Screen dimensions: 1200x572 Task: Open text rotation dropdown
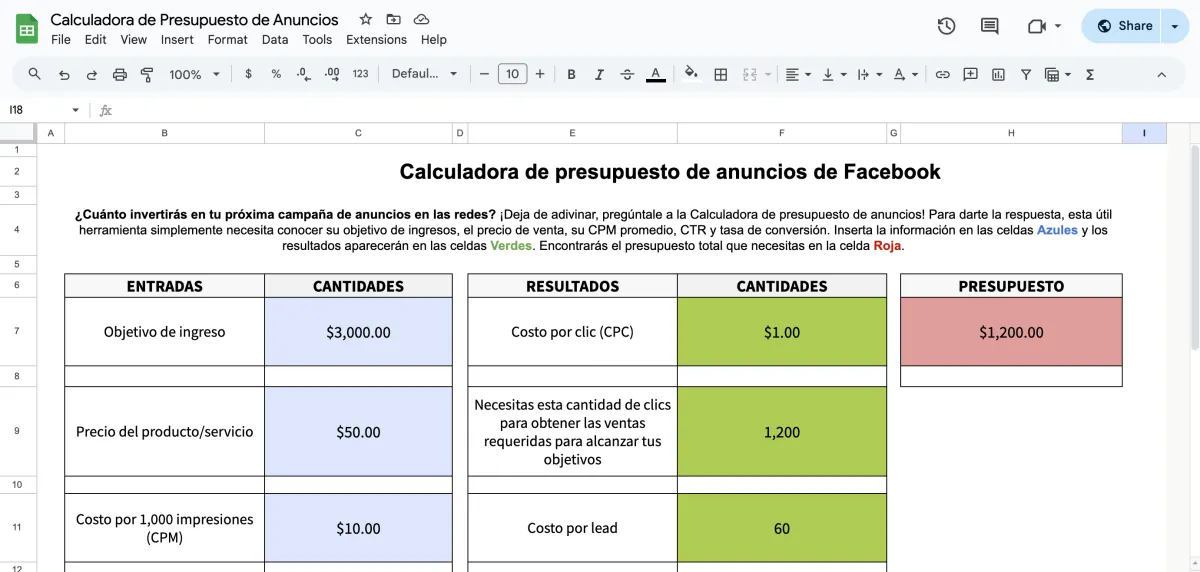pos(906,74)
